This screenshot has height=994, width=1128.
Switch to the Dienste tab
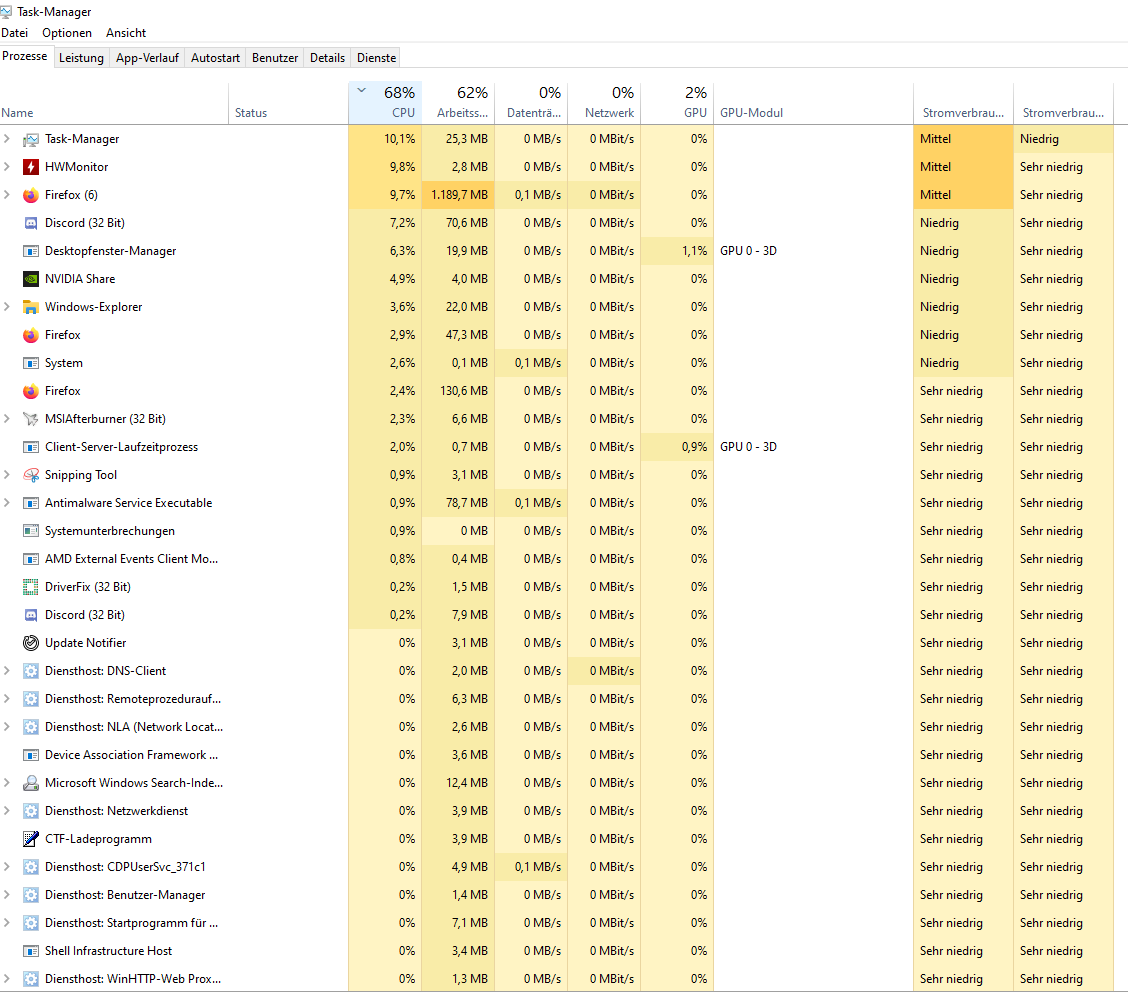point(376,58)
